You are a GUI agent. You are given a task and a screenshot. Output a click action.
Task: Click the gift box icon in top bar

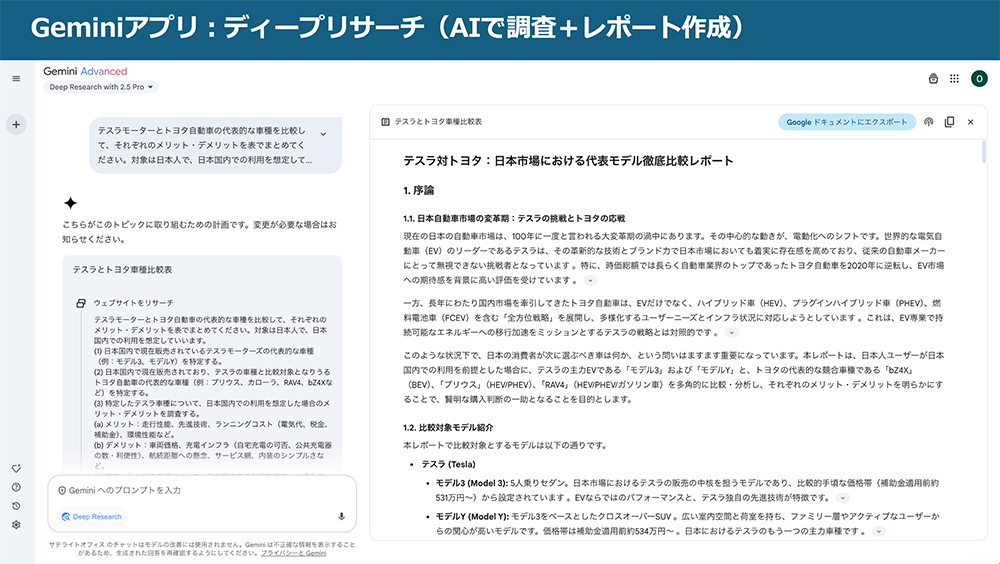point(933,78)
